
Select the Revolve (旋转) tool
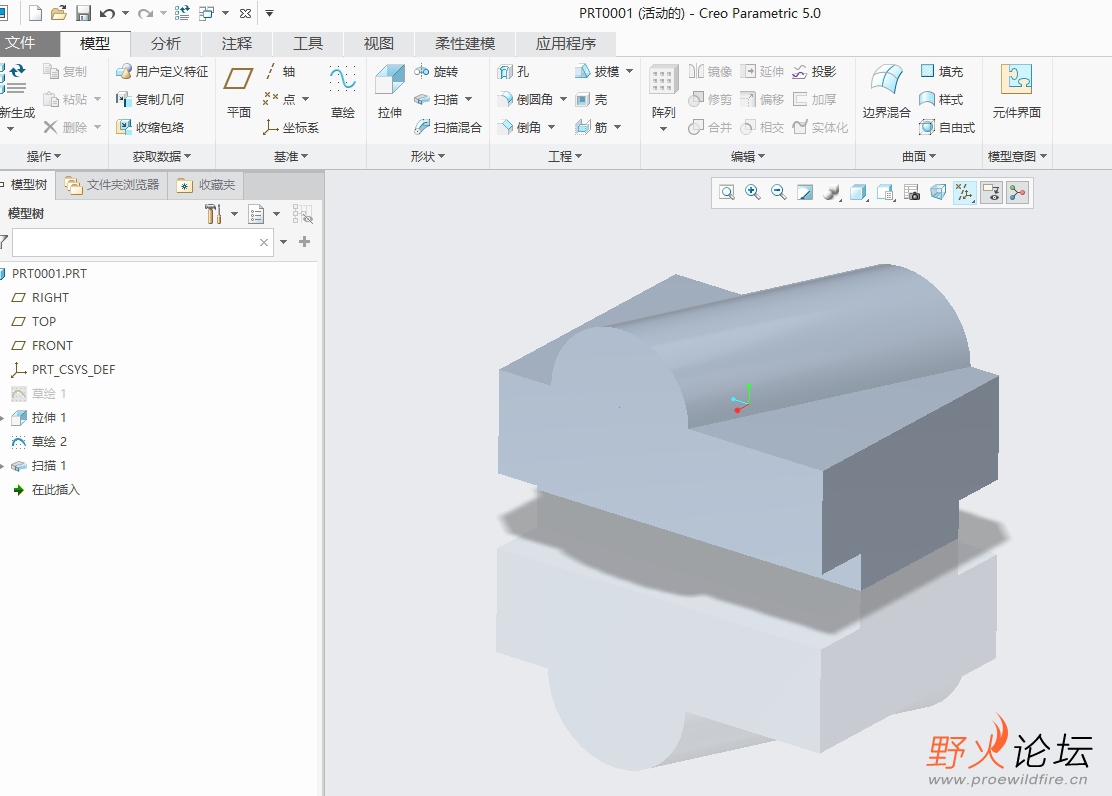coord(437,72)
